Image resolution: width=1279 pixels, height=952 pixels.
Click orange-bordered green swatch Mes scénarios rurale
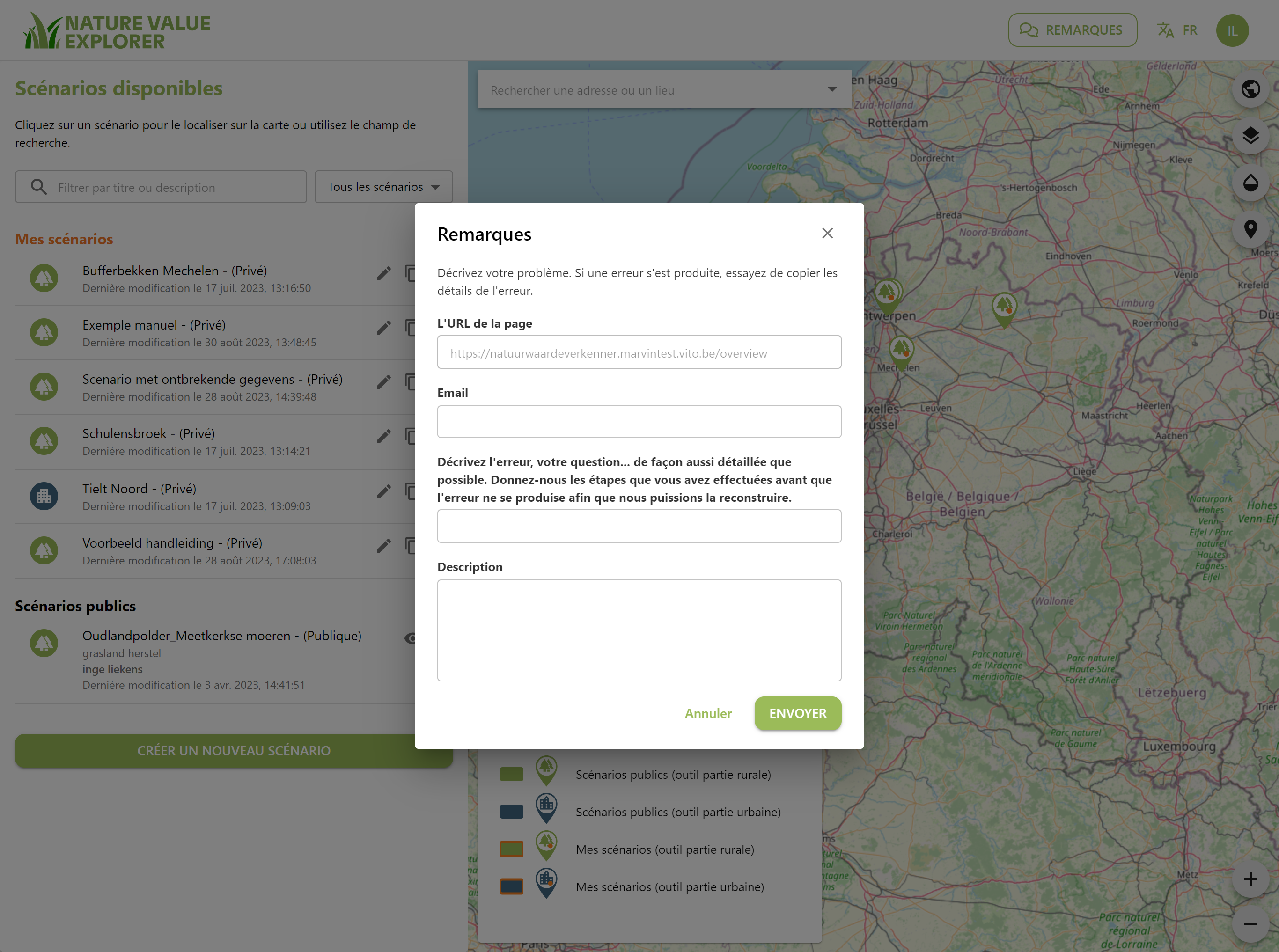511,849
